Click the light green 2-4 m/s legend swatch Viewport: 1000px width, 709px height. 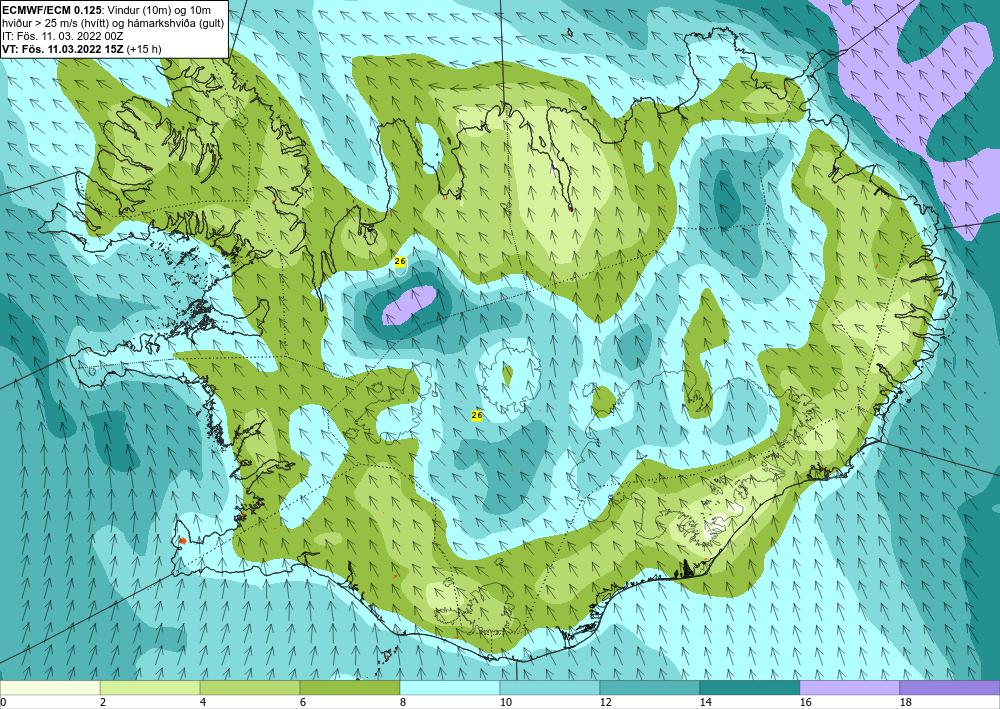point(150,688)
